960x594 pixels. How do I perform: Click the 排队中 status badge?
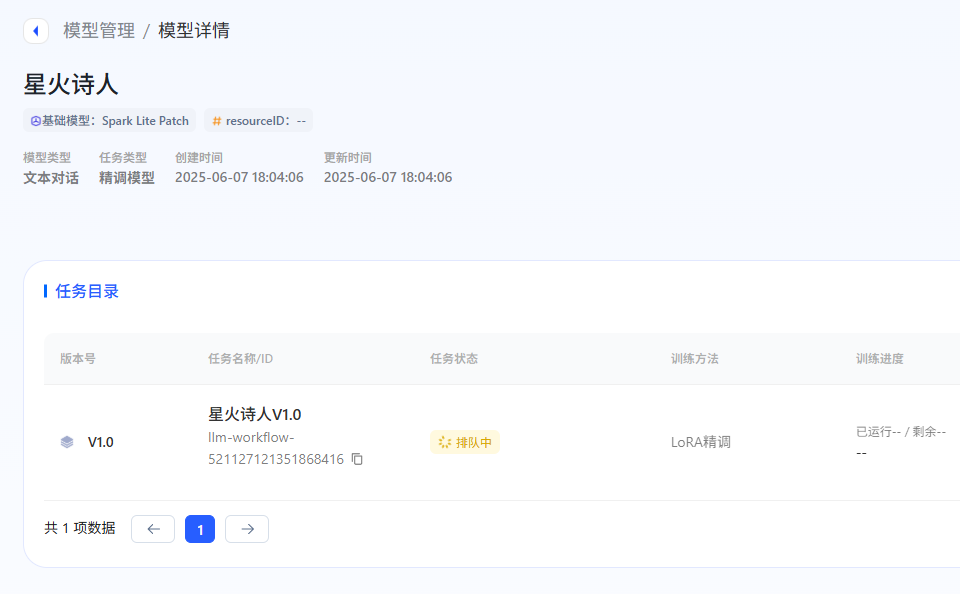coord(464,441)
